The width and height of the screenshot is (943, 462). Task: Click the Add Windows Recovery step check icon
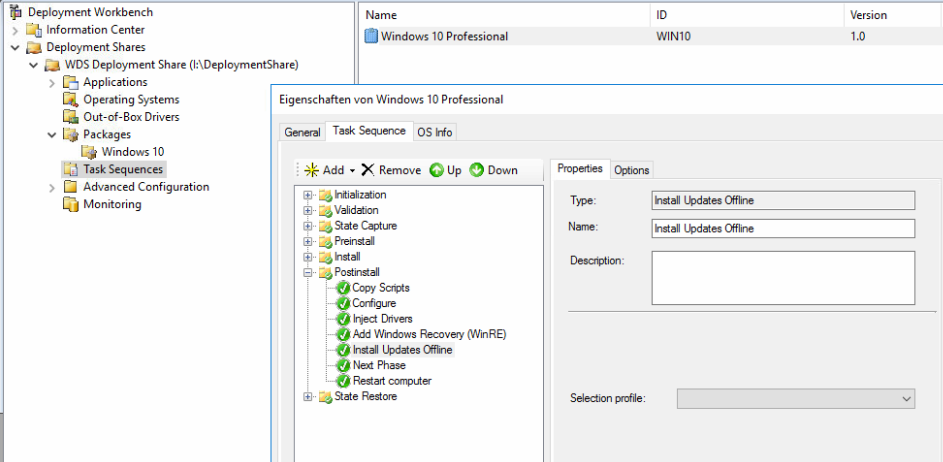(x=343, y=334)
